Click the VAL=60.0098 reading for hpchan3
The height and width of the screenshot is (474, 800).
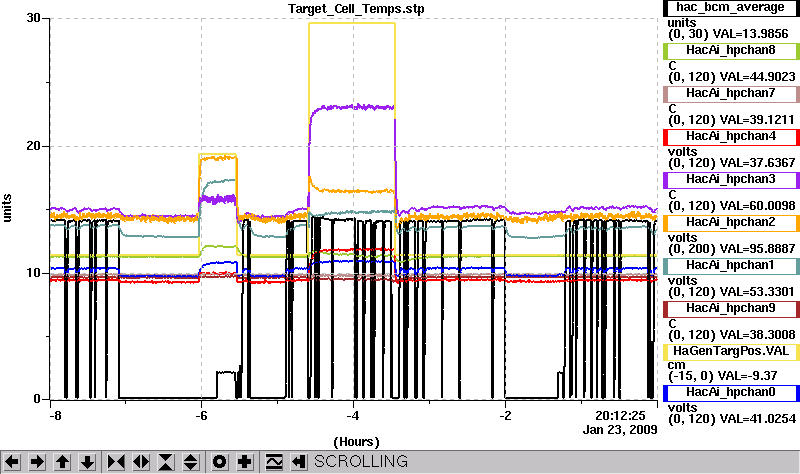coord(757,206)
